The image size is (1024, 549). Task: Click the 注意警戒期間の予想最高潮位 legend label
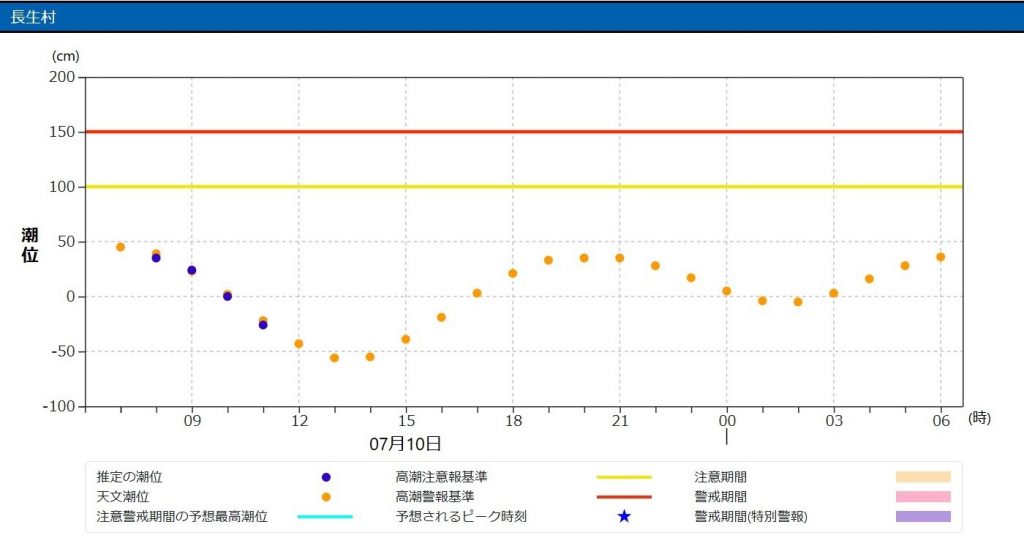click(x=182, y=516)
